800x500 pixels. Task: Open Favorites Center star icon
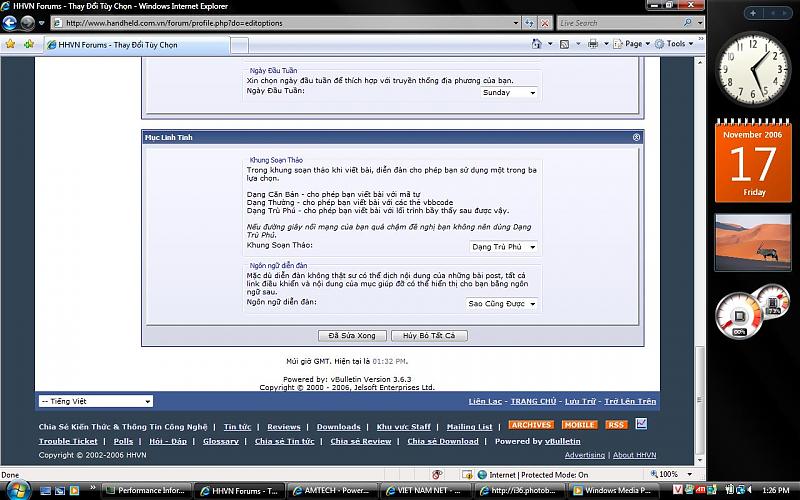point(11,44)
